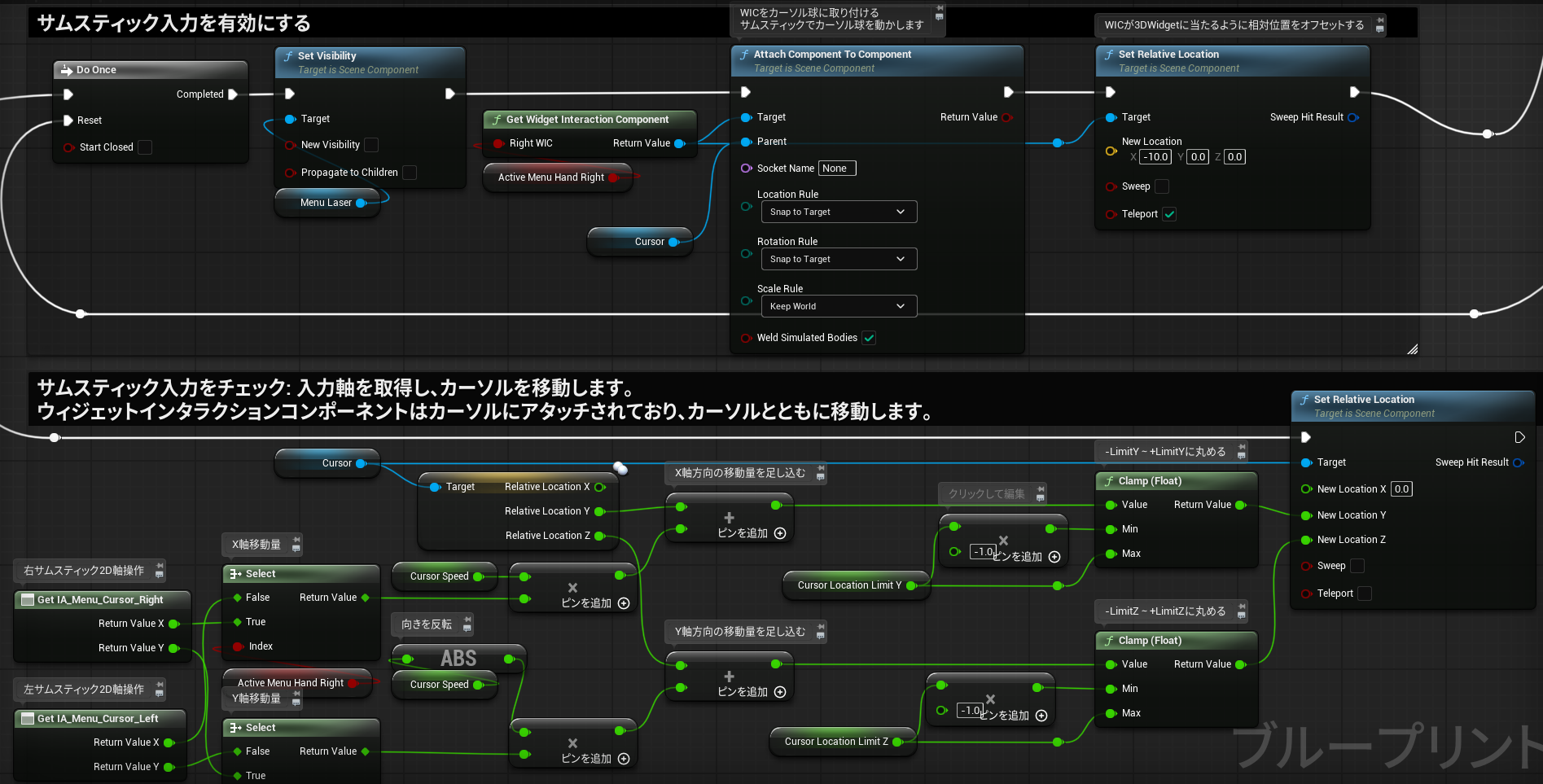Open the Rotation Rule dropdown
Viewport: 1543px width, 784px height.
[x=839, y=259]
